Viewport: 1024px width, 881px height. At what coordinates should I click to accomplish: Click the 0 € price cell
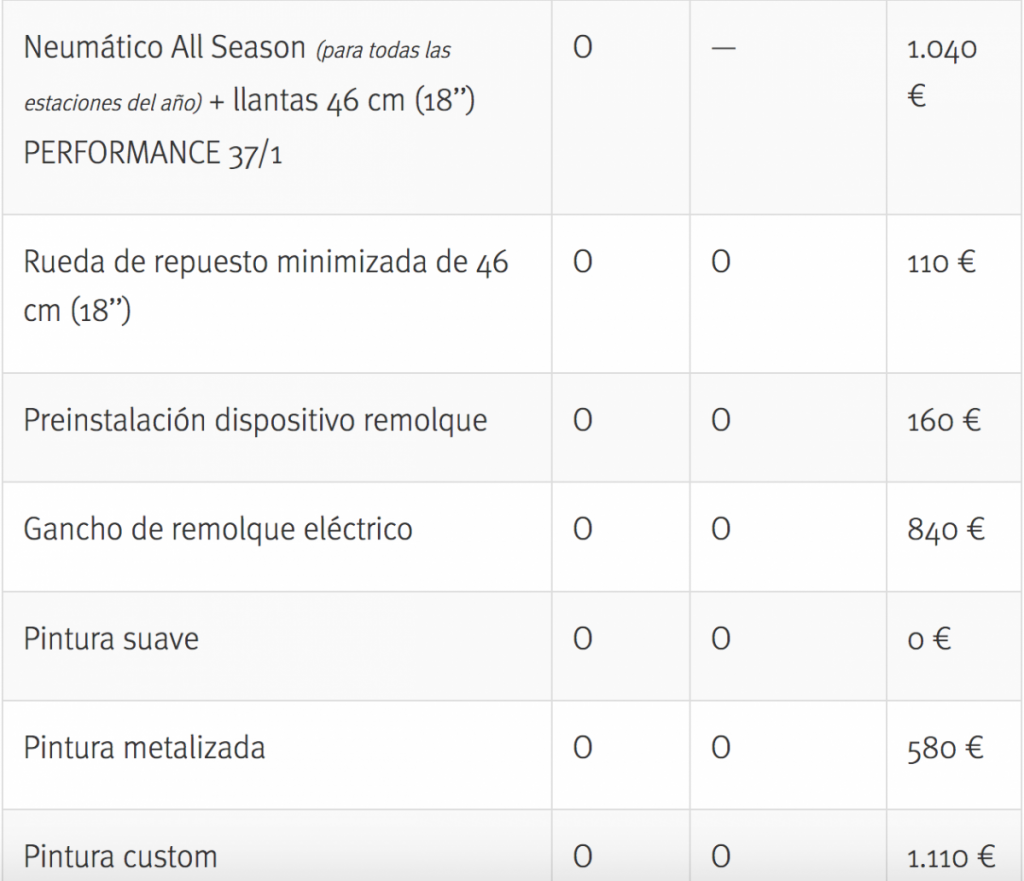pyautogui.click(x=928, y=639)
